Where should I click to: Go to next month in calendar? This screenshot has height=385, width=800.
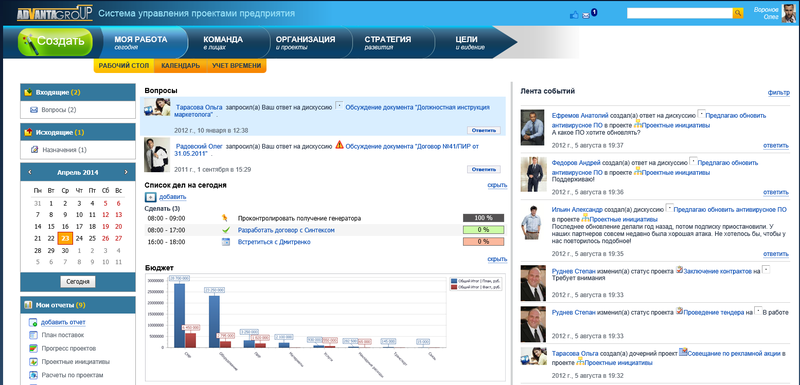point(126,172)
